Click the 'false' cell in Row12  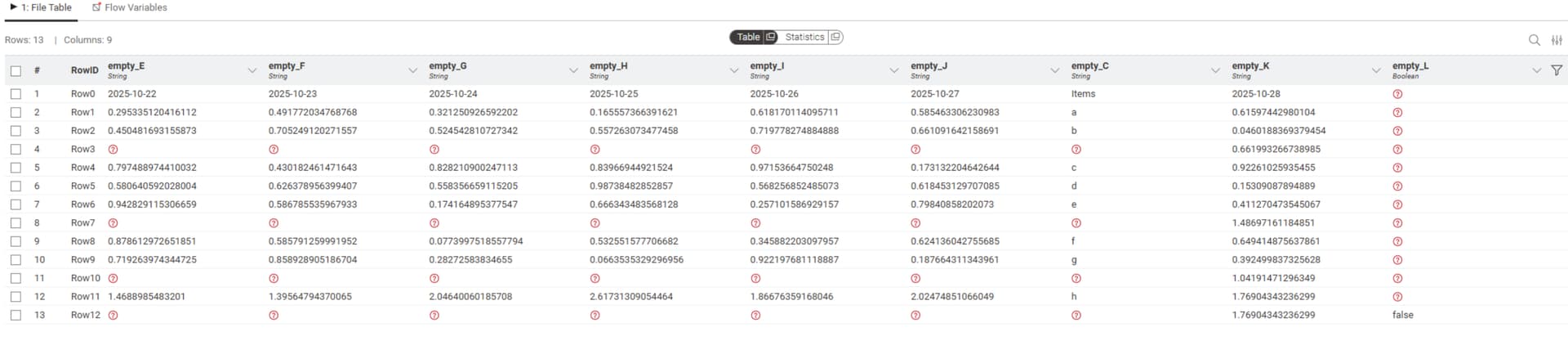(1402, 315)
